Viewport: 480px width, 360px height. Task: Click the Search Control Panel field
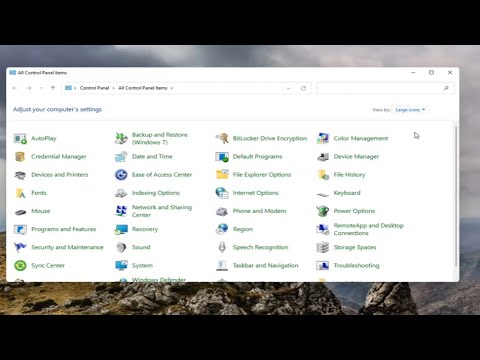(385, 88)
